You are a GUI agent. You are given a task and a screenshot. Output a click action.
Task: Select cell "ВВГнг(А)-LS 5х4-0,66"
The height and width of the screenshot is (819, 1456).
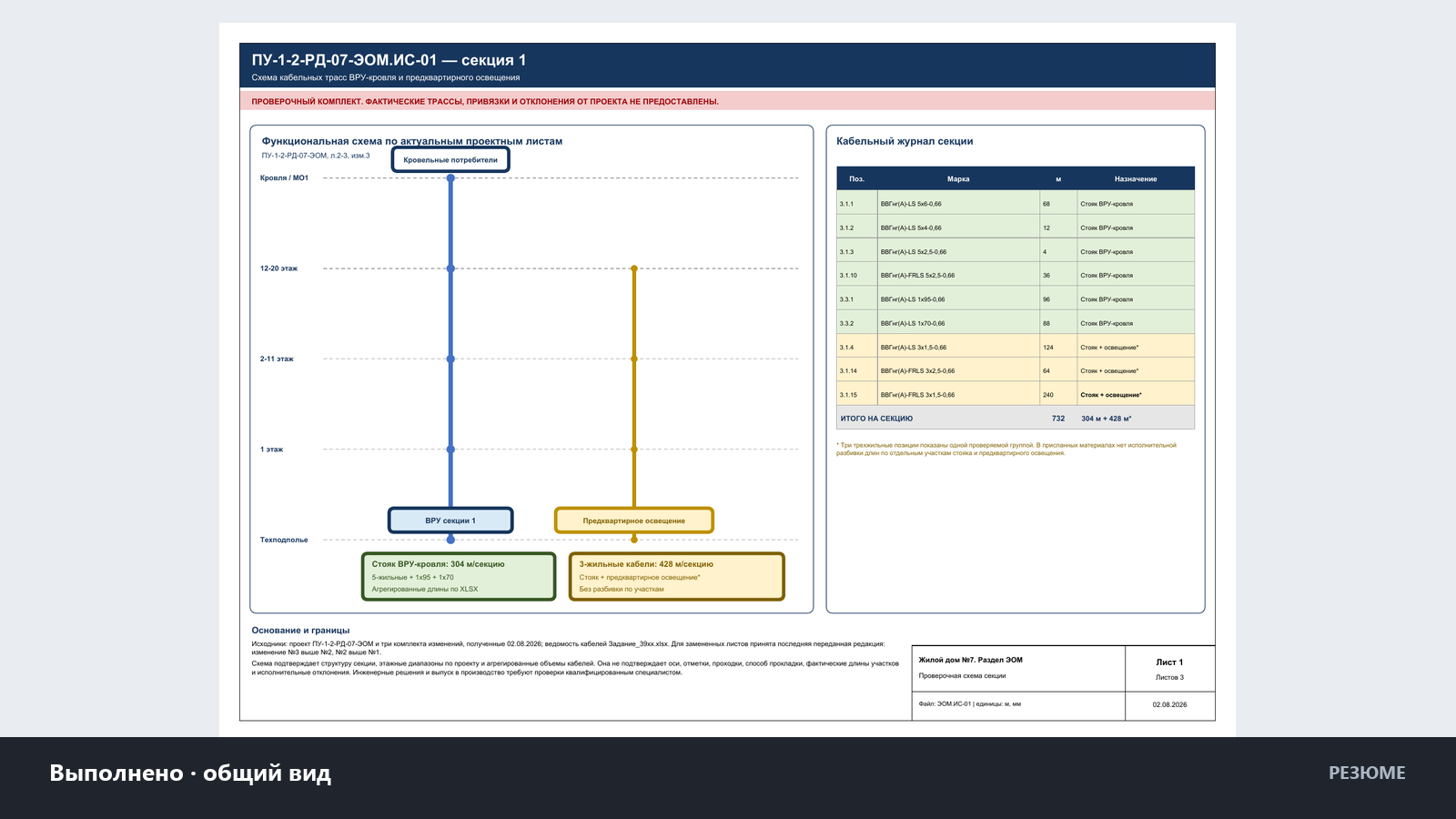959,227
